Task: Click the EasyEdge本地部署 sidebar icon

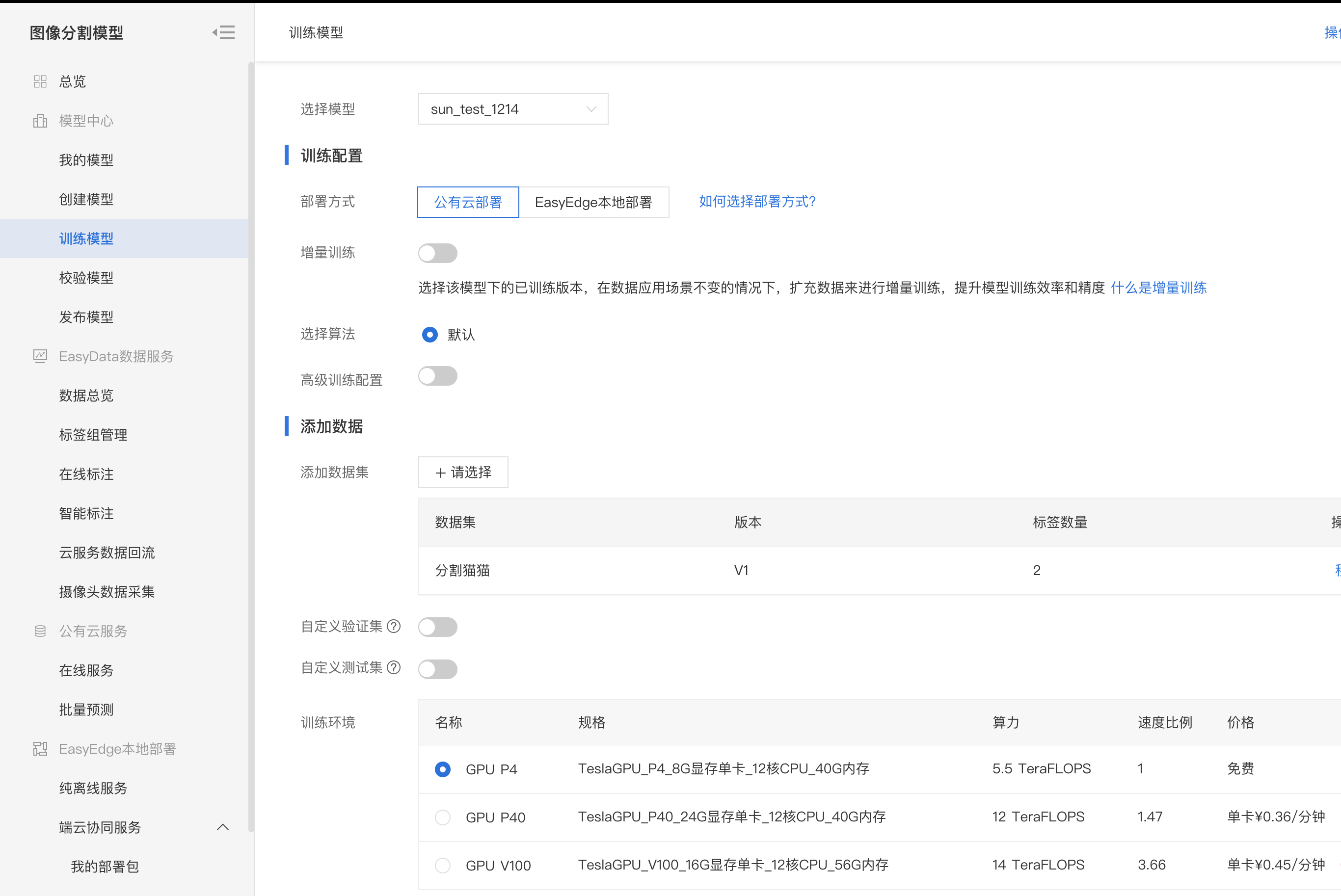Action: coord(40,749)
